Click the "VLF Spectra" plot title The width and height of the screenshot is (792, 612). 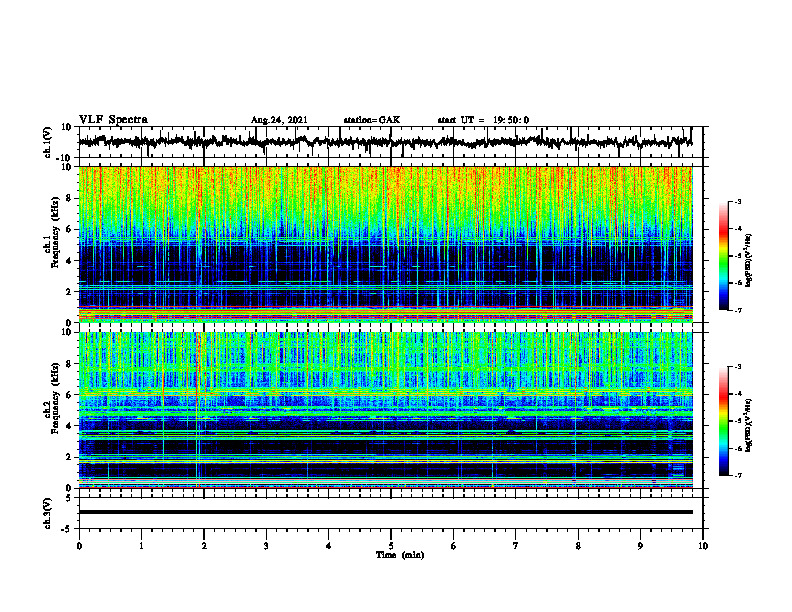(x=113, y=120)
